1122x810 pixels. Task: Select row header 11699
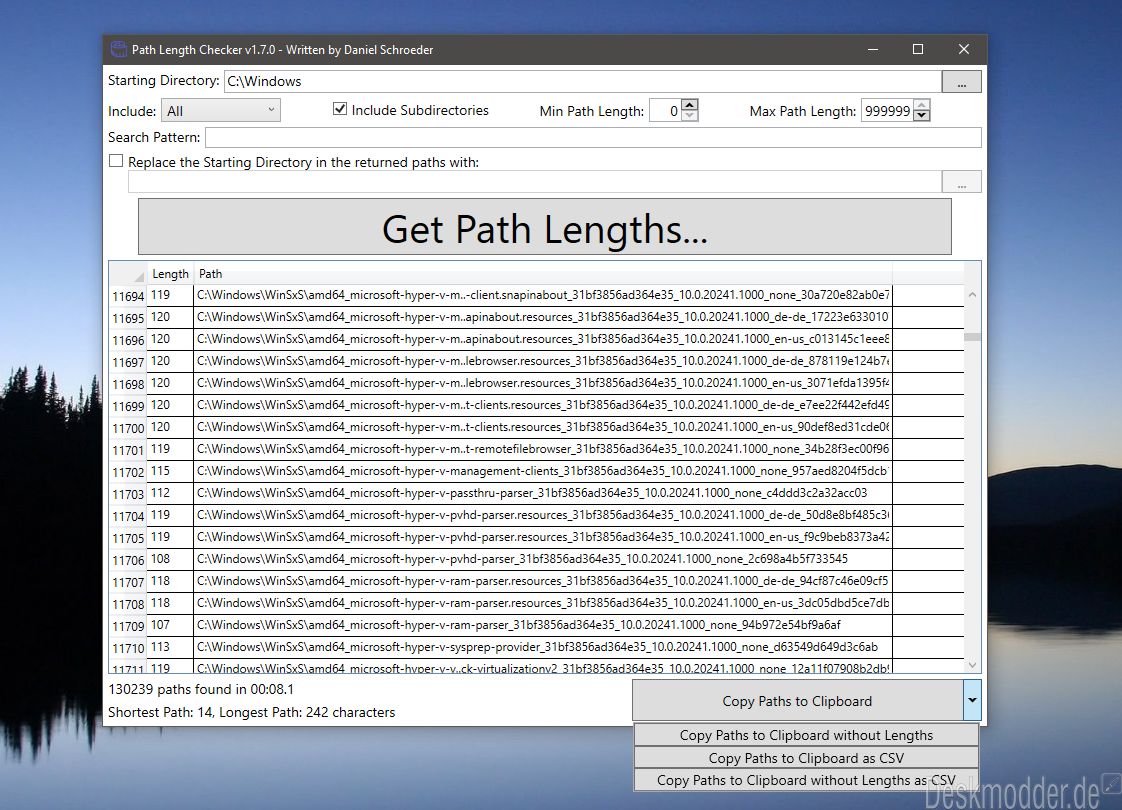pyautogui.click(x=128, y=406)
